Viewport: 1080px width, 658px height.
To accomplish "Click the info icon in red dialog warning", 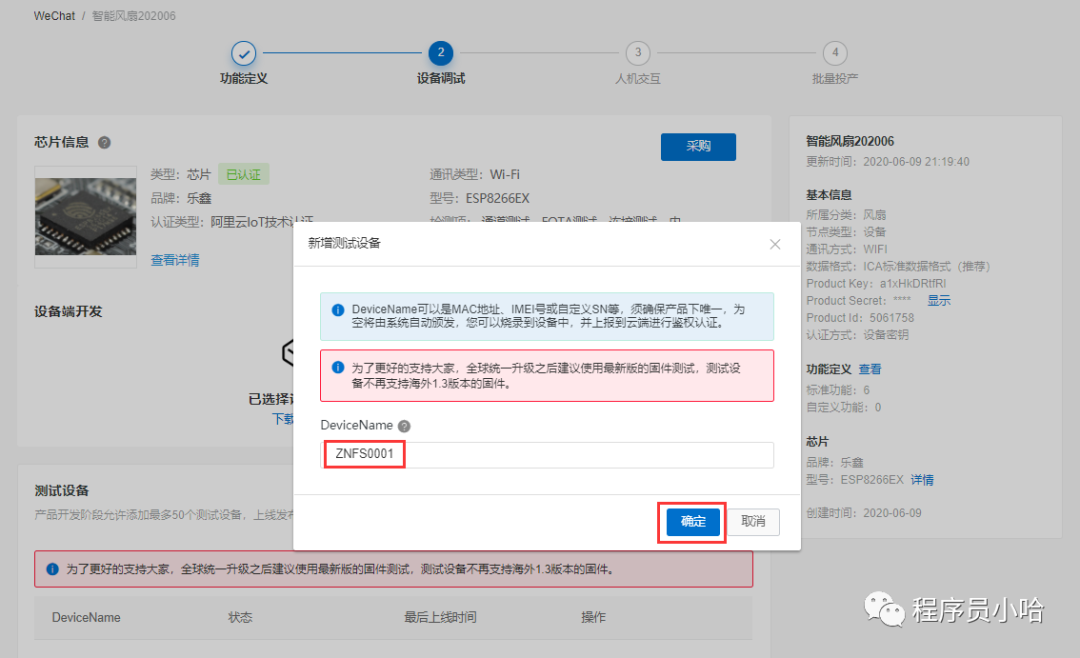I will point(338,367).
